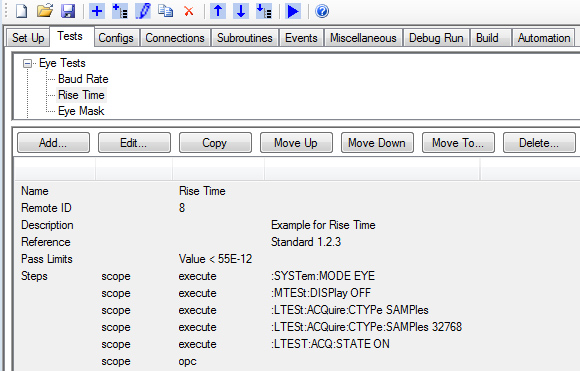Go to the Subroutines tab
Viewport: 580px width, 371px height.
(x=245, y=38)
